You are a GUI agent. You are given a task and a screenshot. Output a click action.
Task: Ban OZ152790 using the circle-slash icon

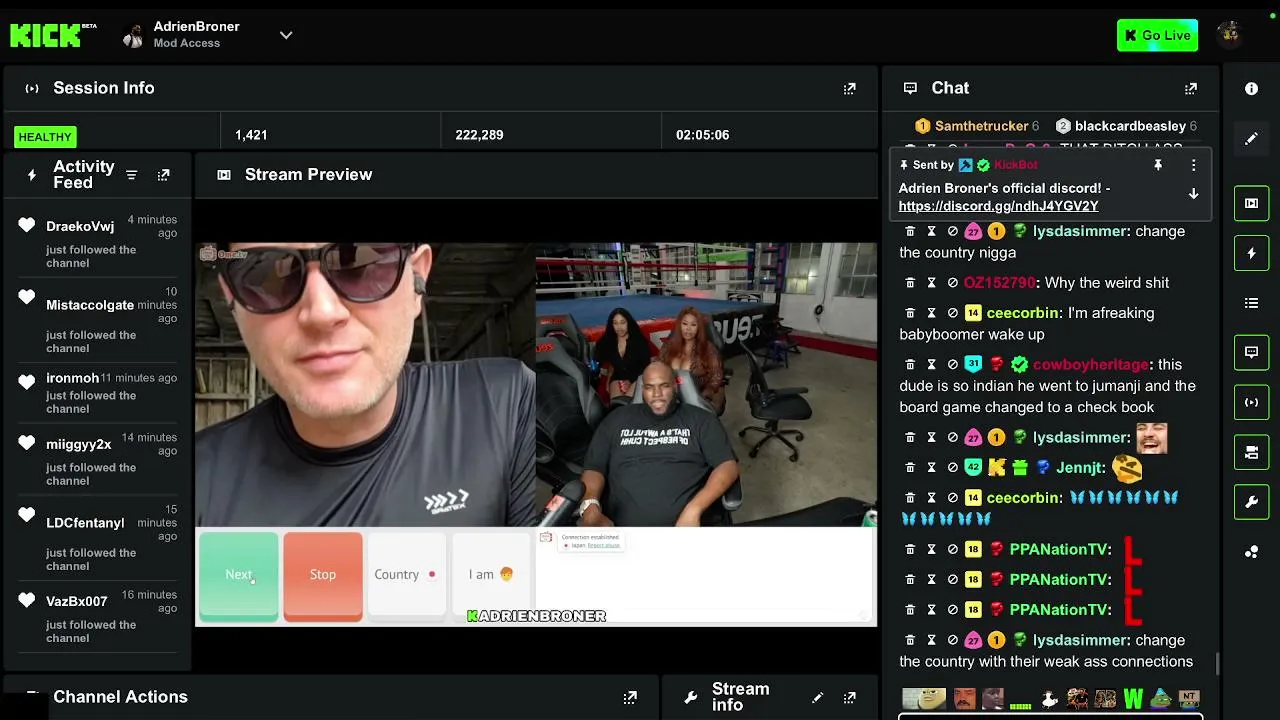pos(952,283)
